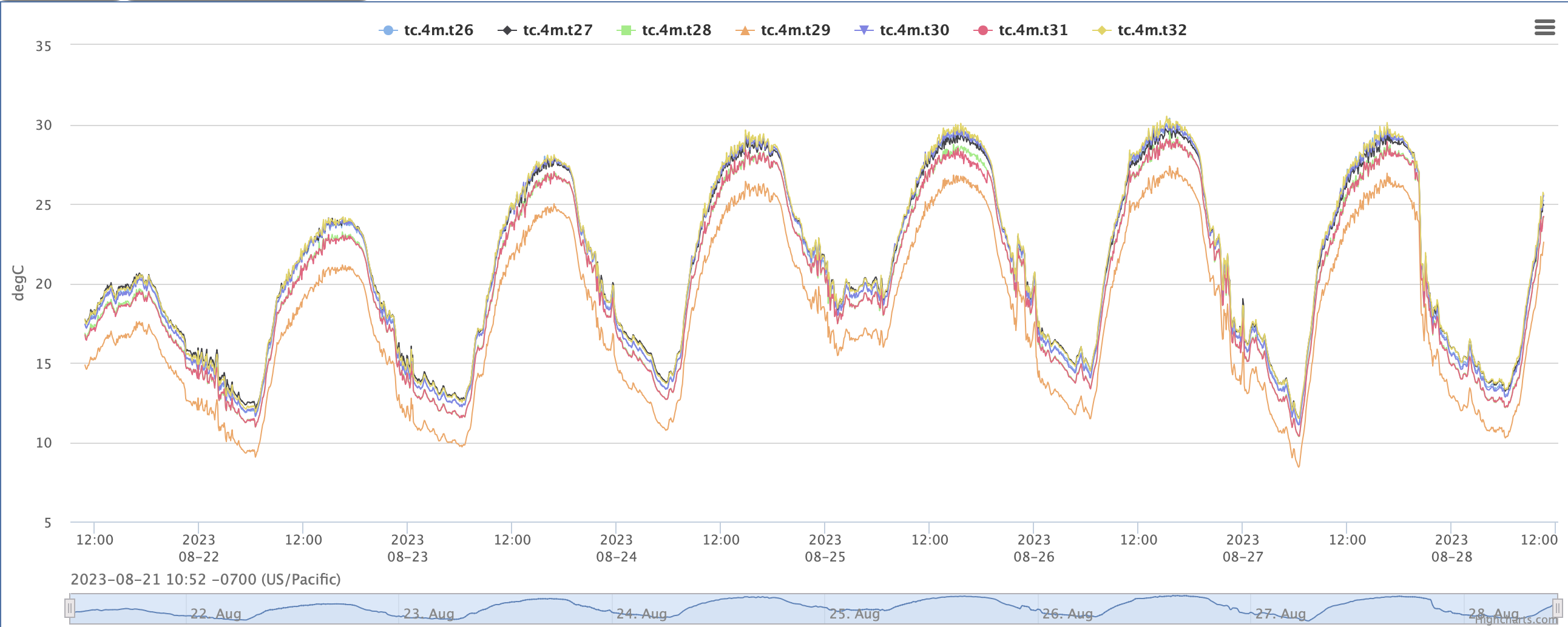Click the navigator at 26. Aug
The image size is (1568, 627).
[x=1067, y=614]
